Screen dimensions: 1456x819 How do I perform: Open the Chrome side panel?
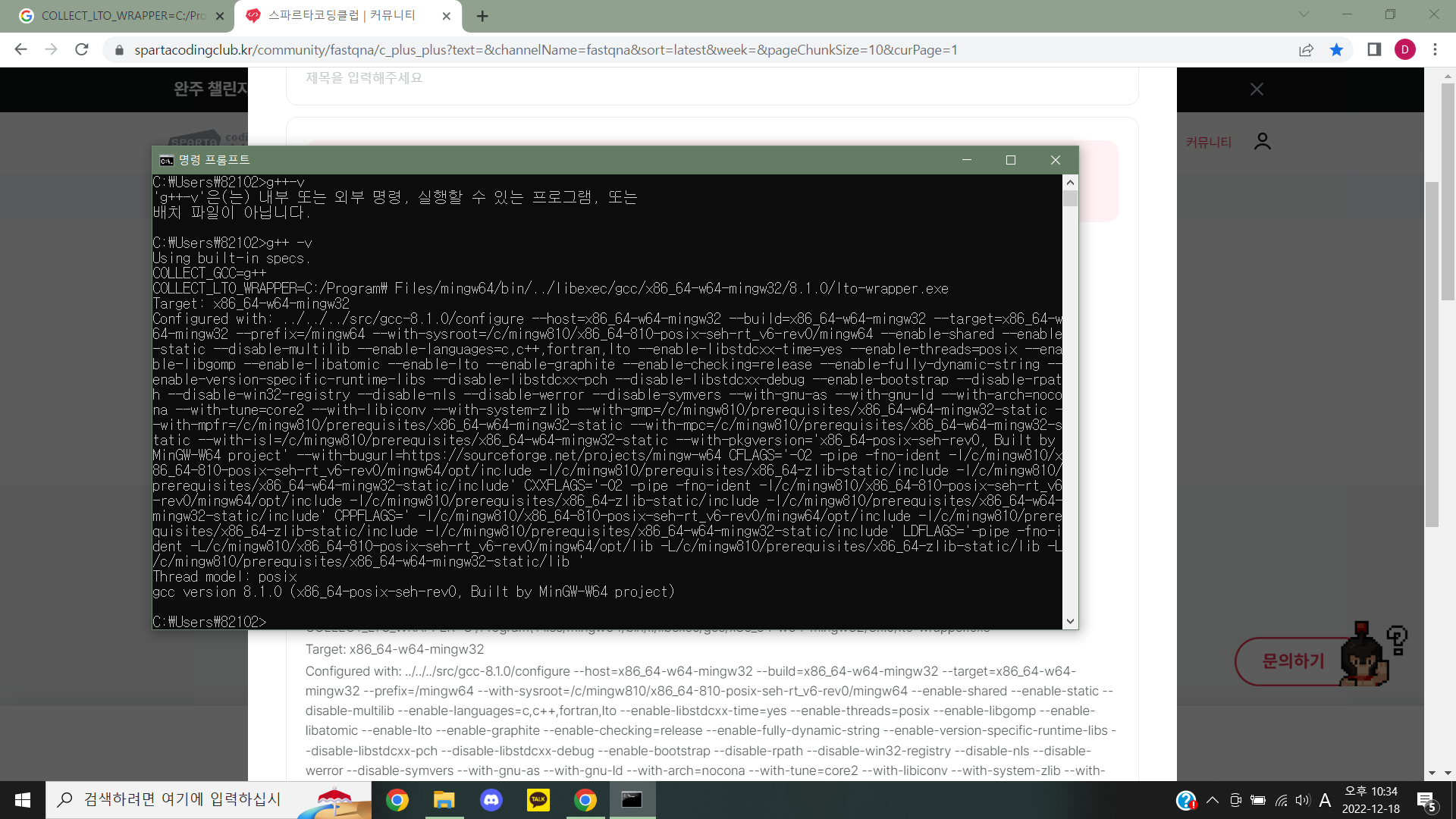(x=1374, y=50)
